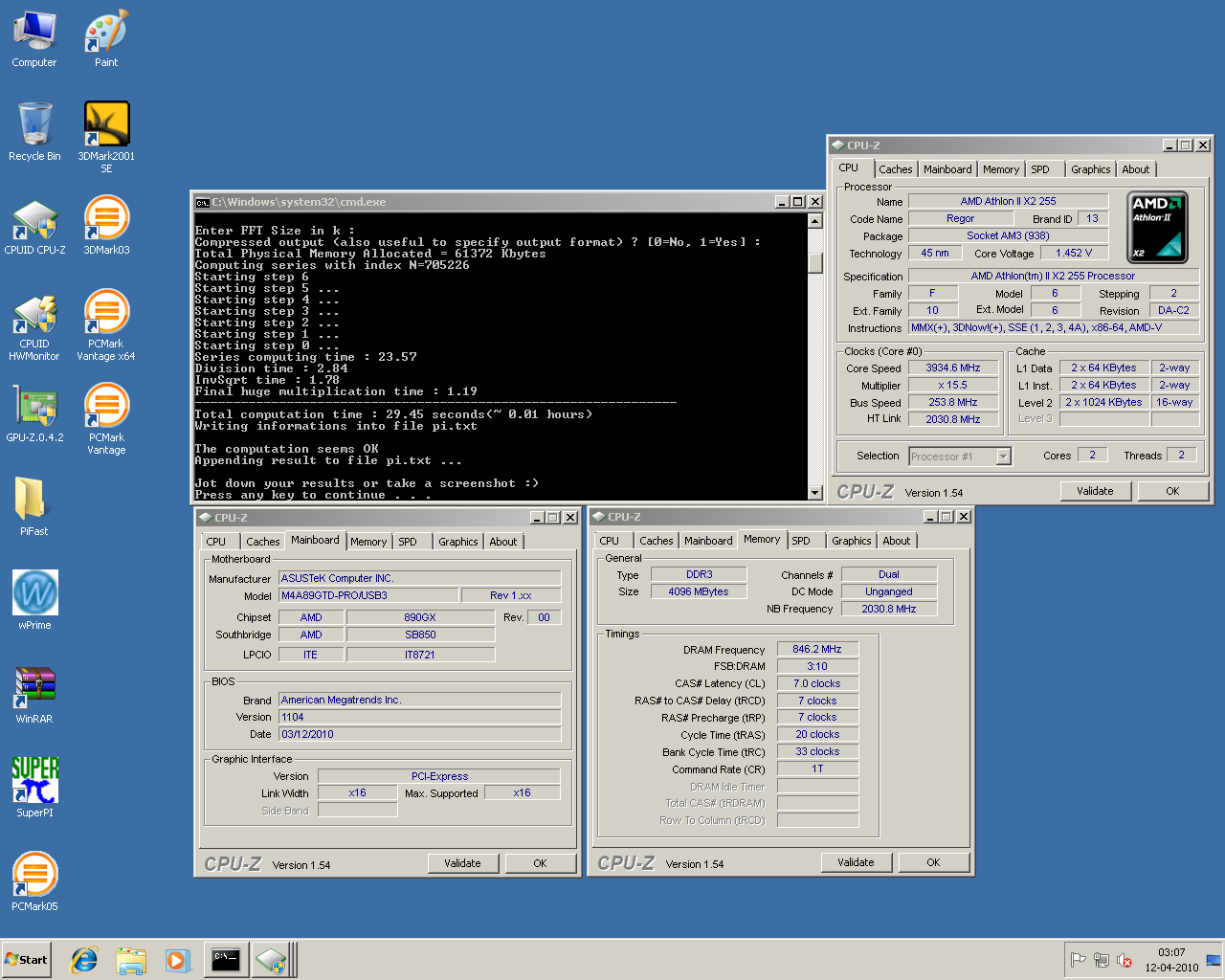Screen dimensions: 1225x980
Task: Click the Core Speed value 3934.6 MHz
Action: tap(953, 367)
